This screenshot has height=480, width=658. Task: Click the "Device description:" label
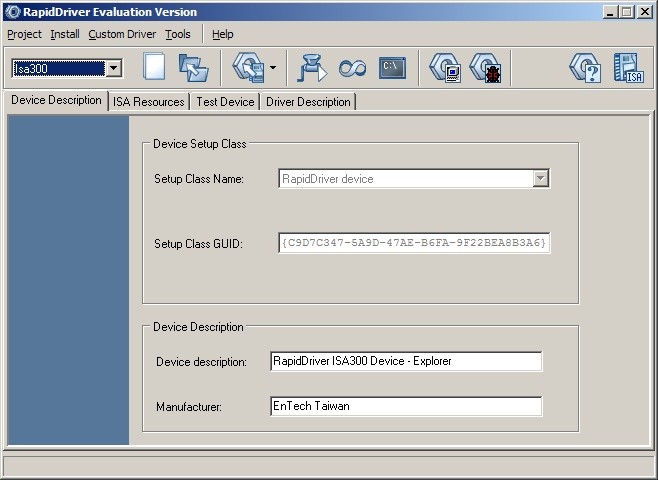(201, 362)
